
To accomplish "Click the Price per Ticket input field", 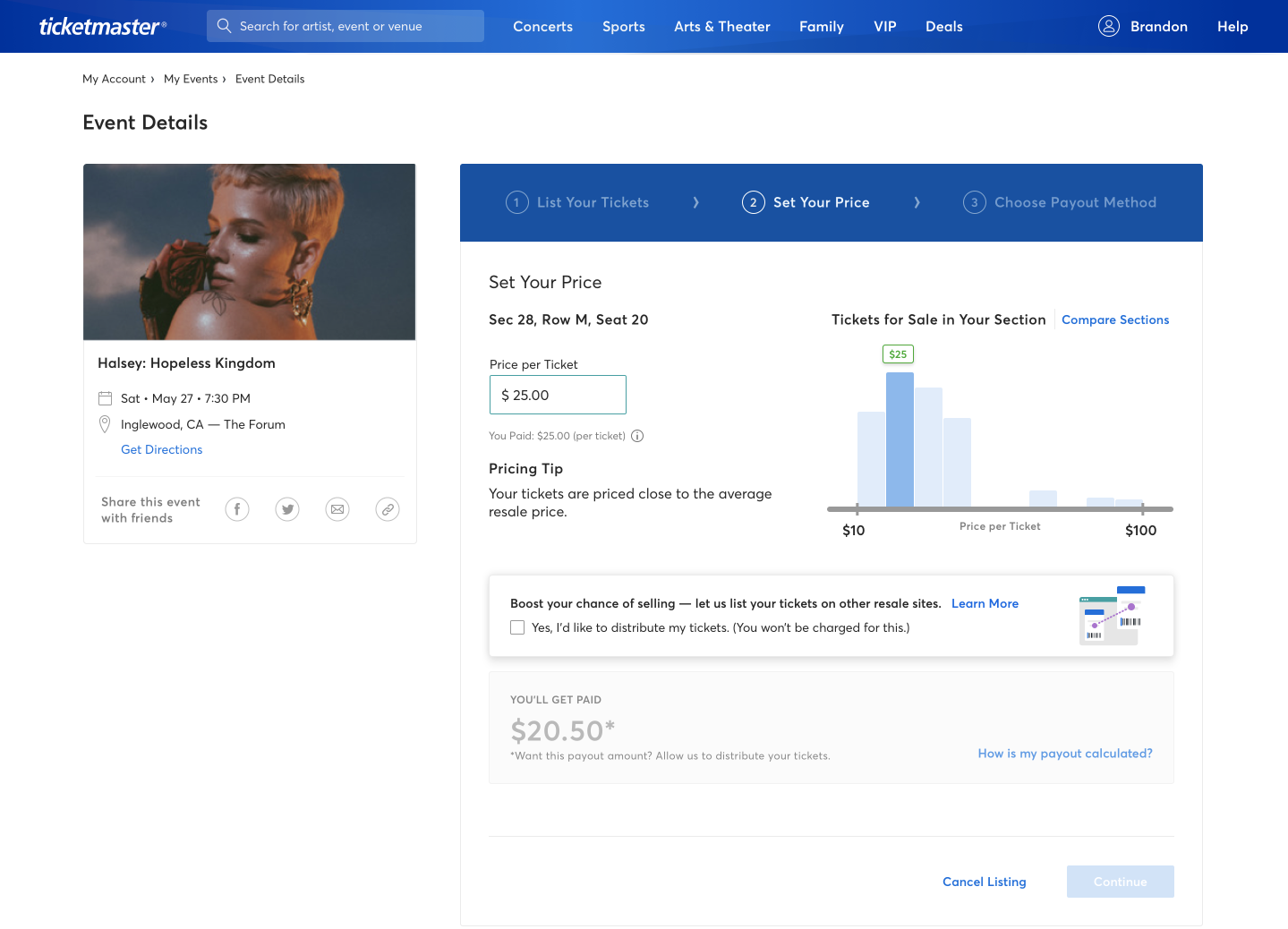I will pyautogui.click(x=558, y=395).
